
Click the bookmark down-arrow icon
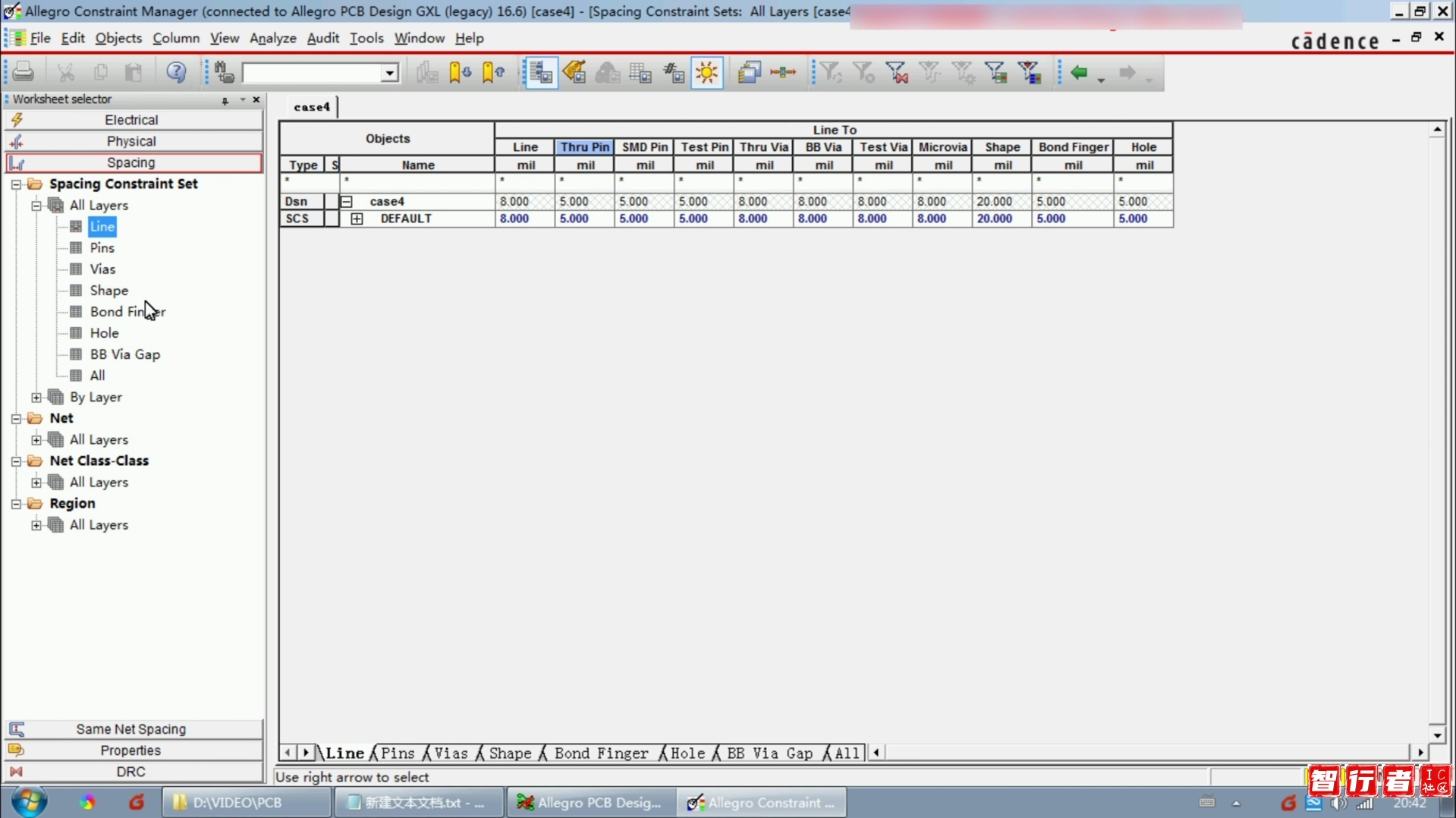pos(459,72)
